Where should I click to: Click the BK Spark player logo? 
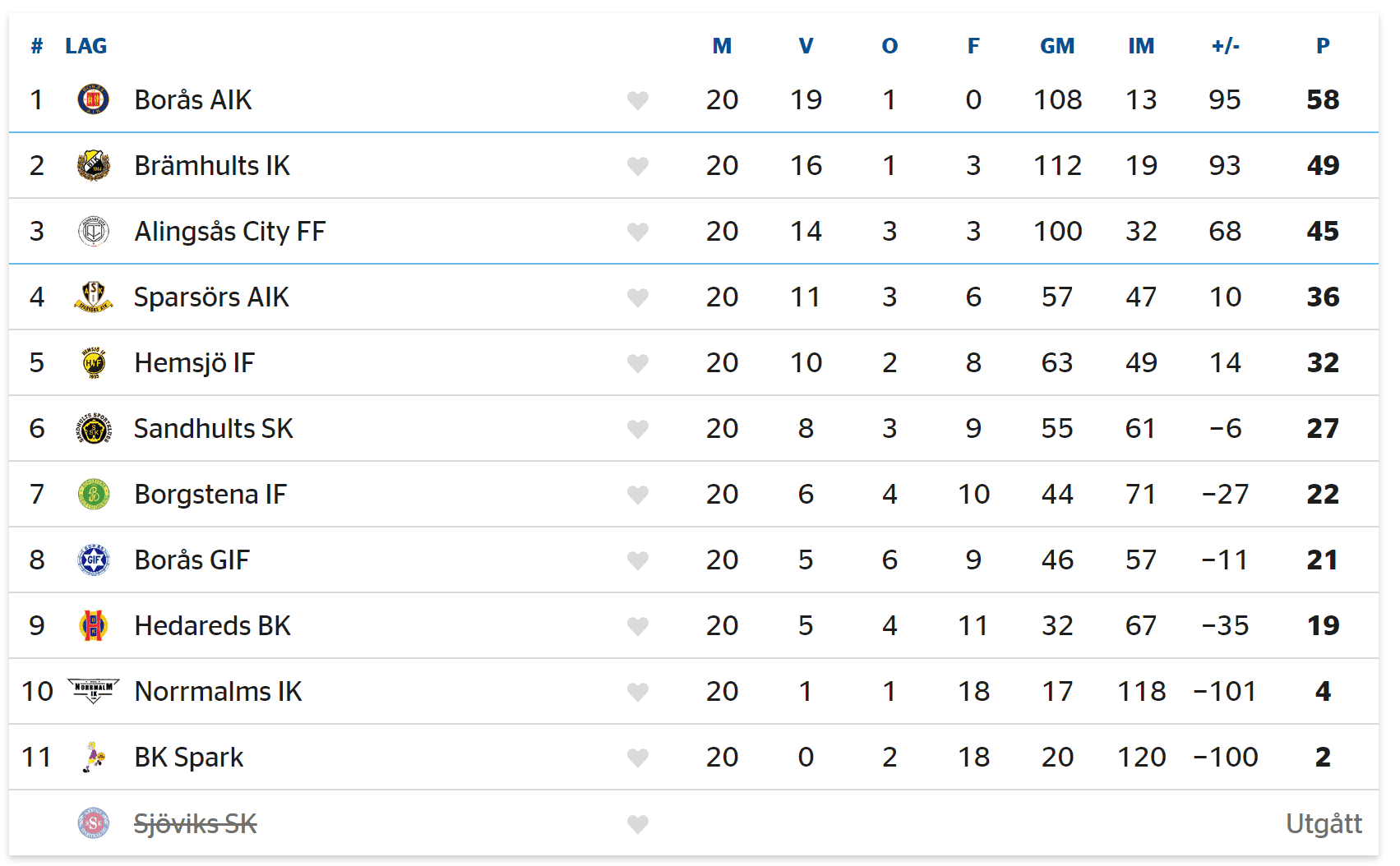pyautogui.click(x=93, y=757)
